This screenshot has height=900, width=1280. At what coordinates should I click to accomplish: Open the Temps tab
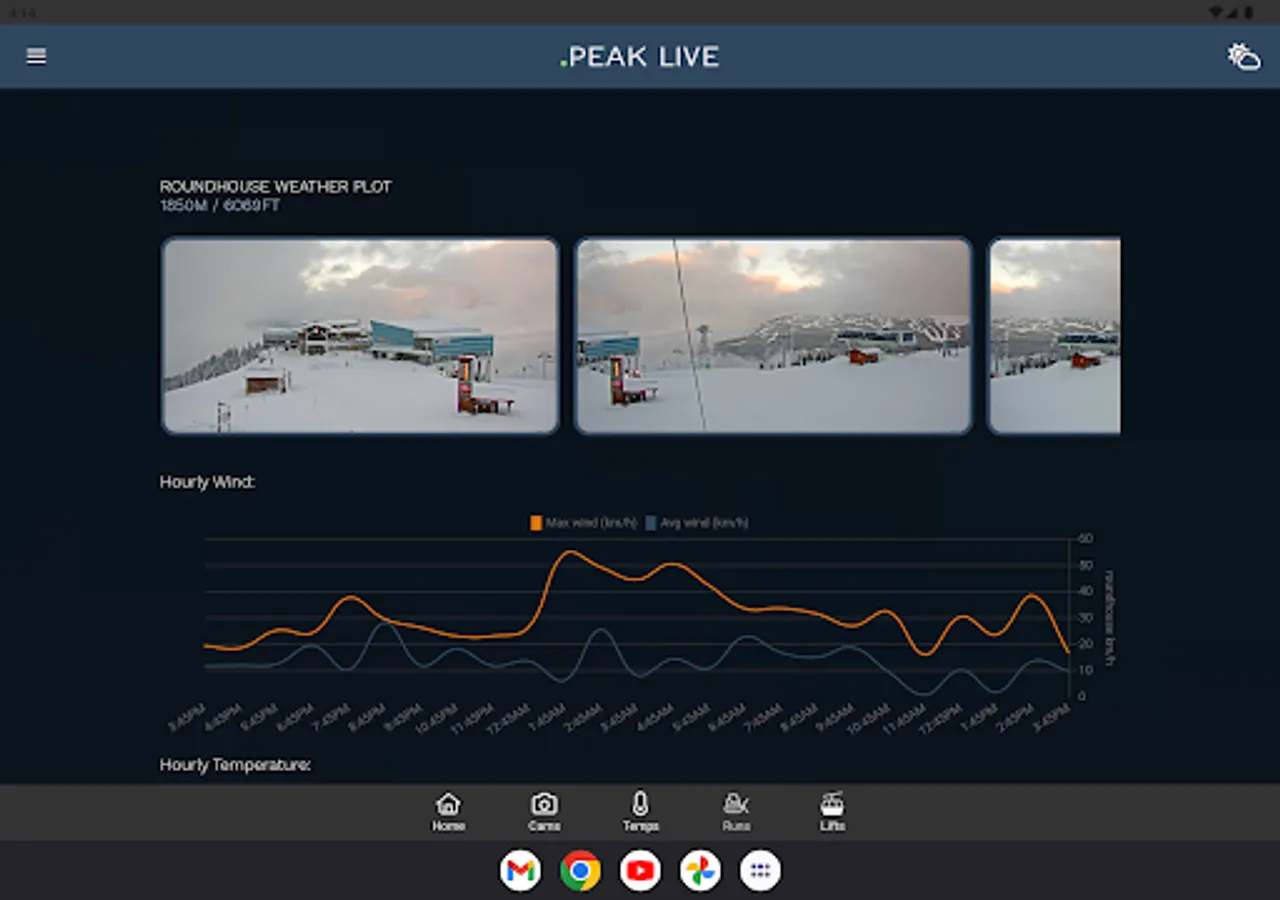tap(640, 812)
